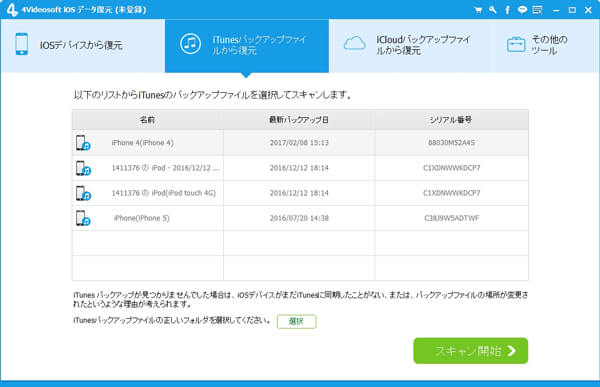Click the 最新バックアップ日 column header
Image resolution: width=600 pixels, height=387 pixels.
pyautogui.click(x=299, y=120)
